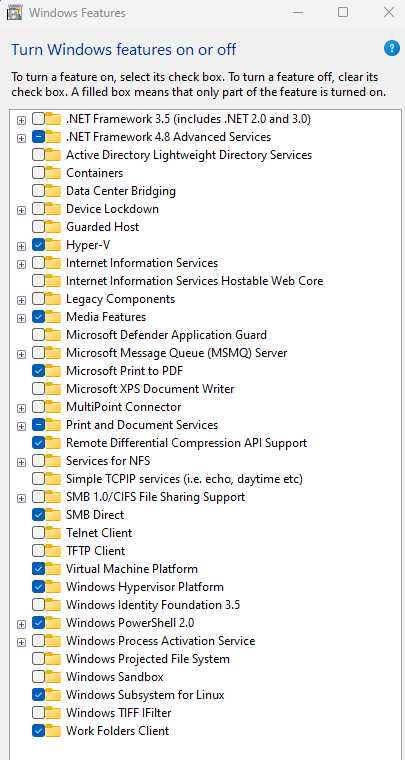405x760 pixels.
Task: Maximize the Windows Features window
Action: 343,13
